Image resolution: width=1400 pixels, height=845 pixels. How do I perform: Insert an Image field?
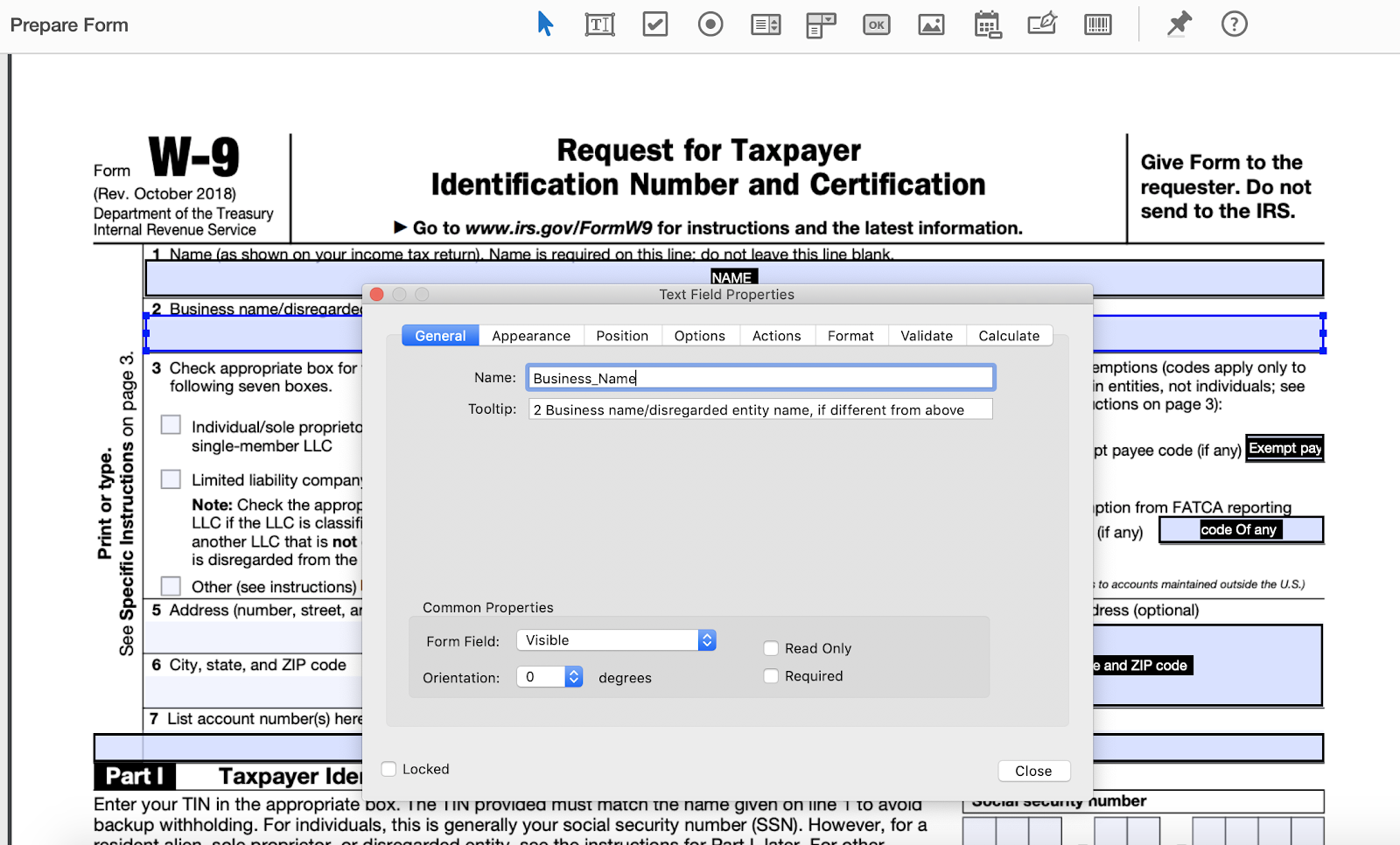[x=931, y=24]
